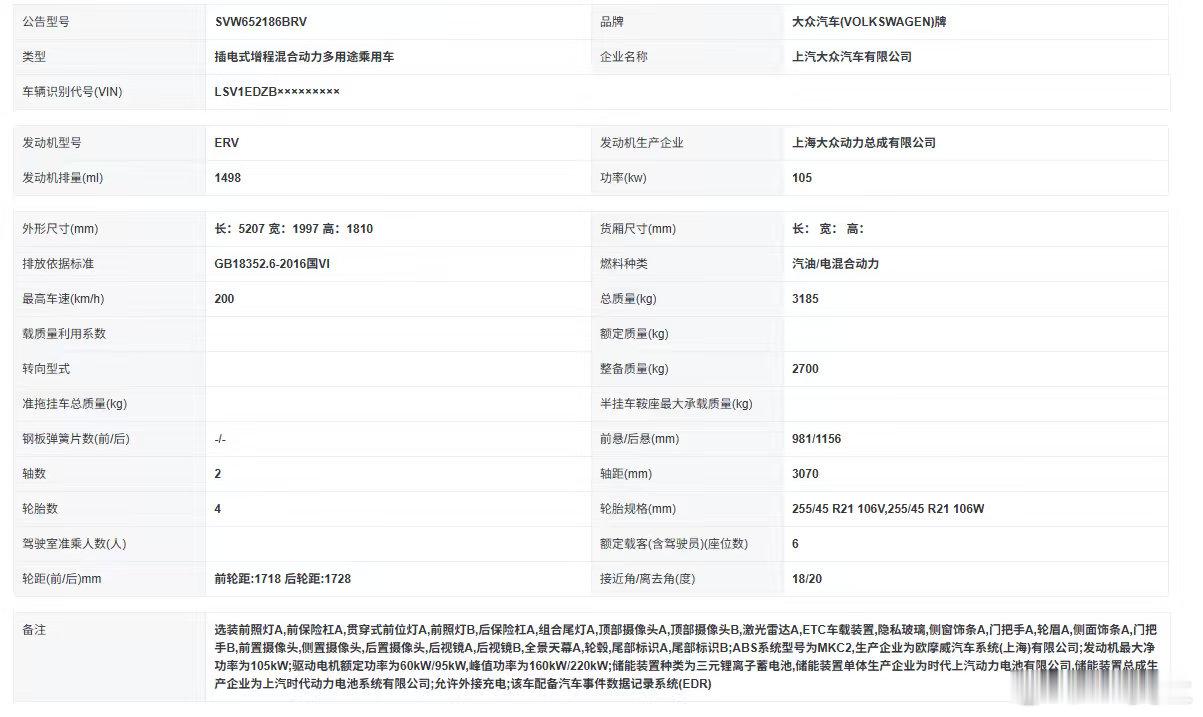The width and height of the screenshot is (1203, 717).
Task: Select the 总质量(kg) label
Action: coord(627,299)
